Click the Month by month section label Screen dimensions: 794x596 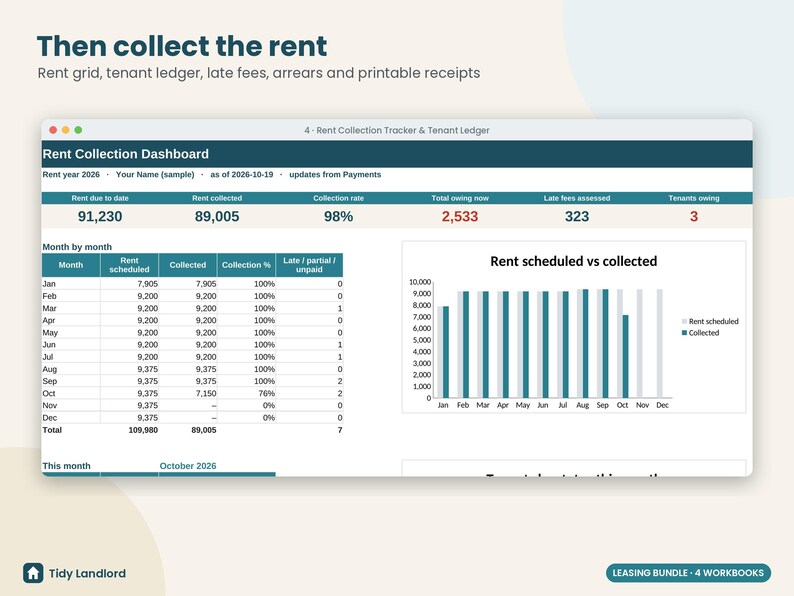(x=77, y=247)
